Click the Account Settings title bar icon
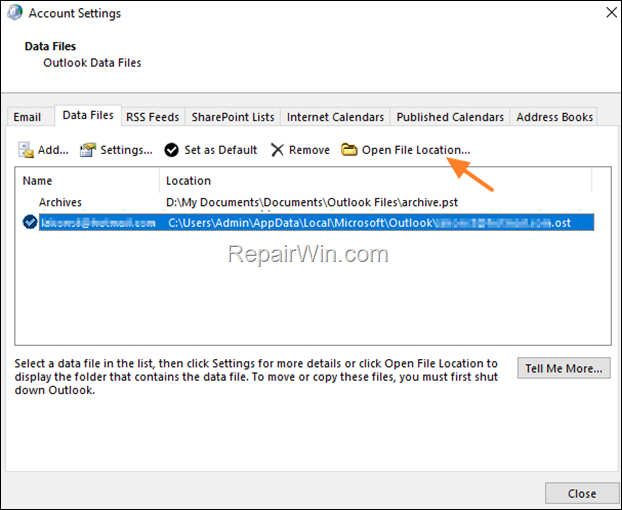Viewport: 622px width, 510px height. pos(15,12)
